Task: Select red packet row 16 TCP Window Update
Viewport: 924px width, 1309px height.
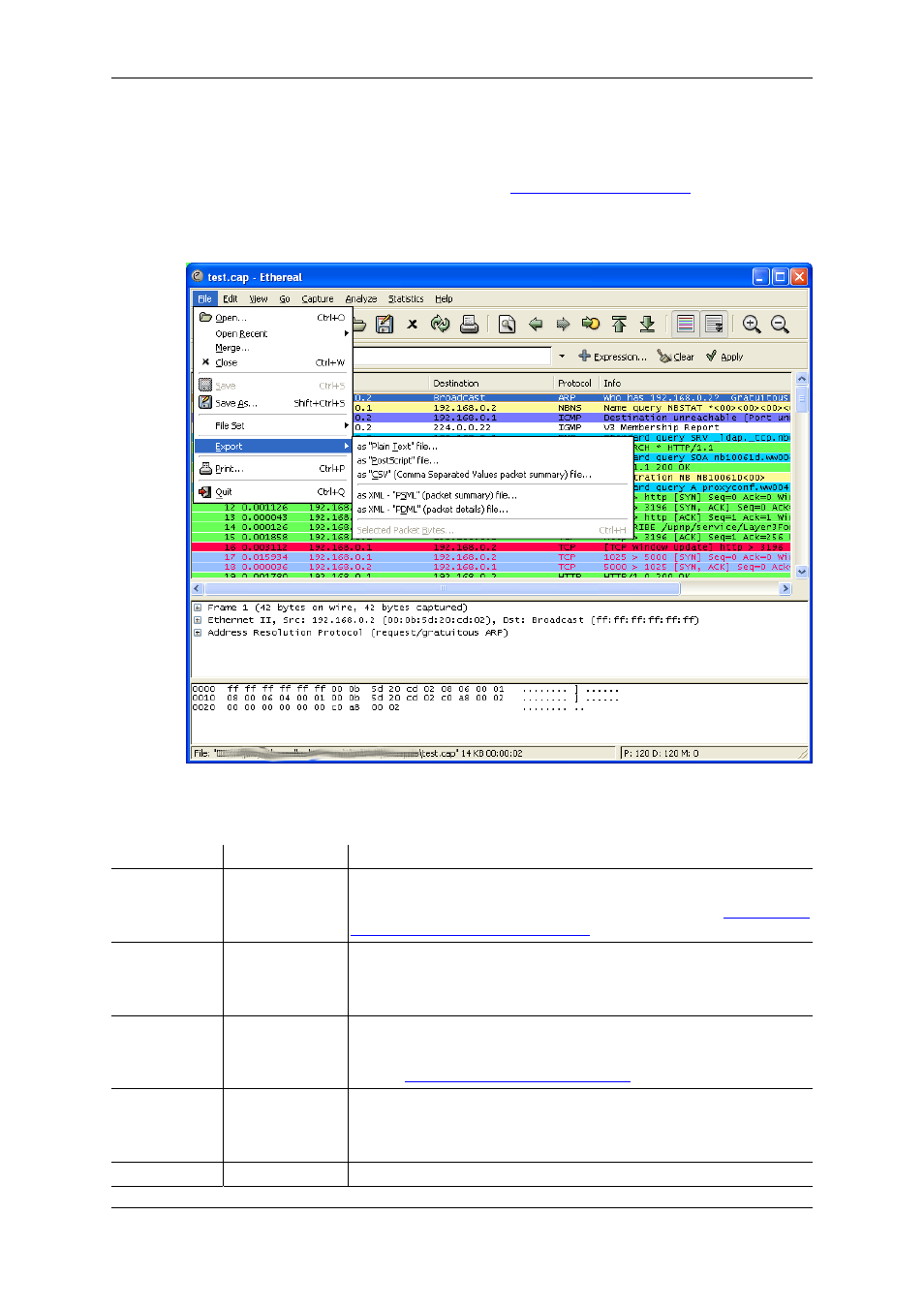Action: point(491,547)
